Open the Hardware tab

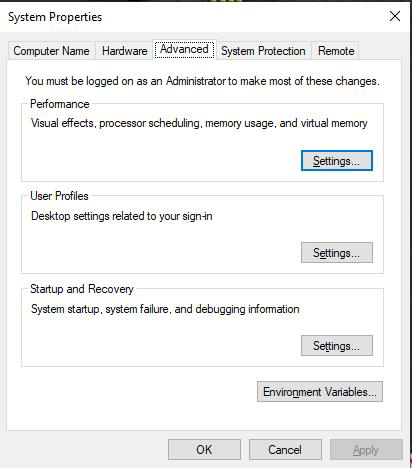[124, 51]
